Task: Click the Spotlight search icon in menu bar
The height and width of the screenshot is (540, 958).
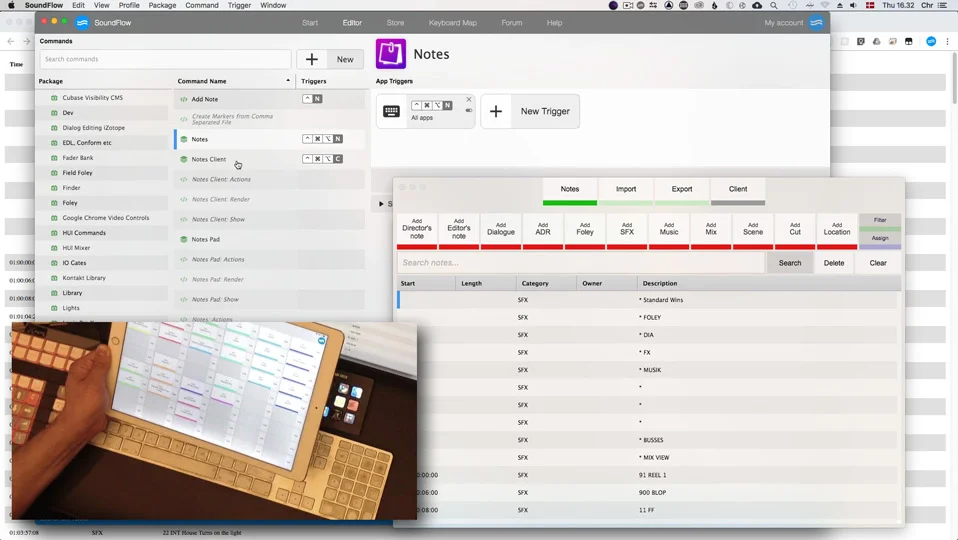Action: point(773,5)
